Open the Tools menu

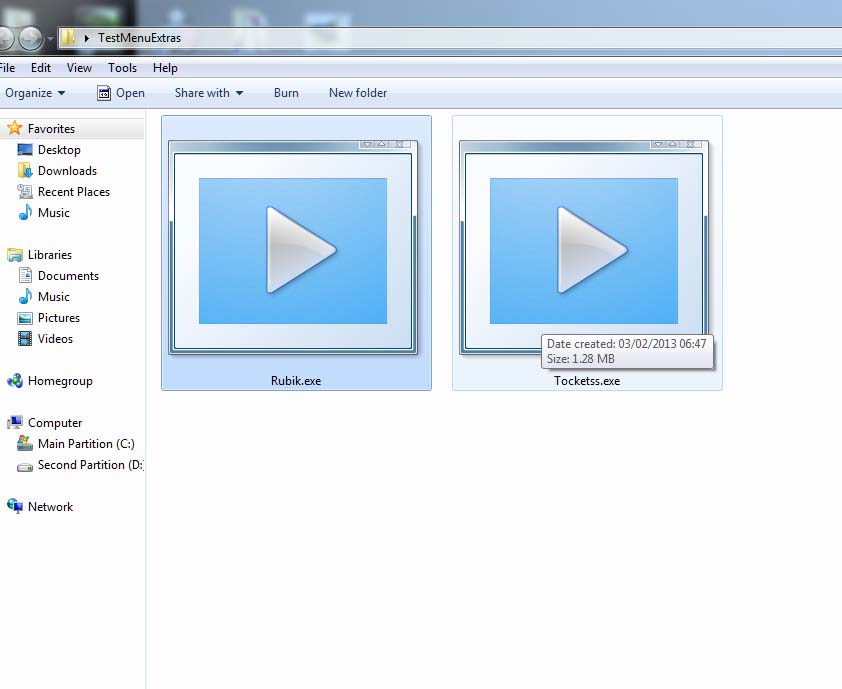pos(122,68)
